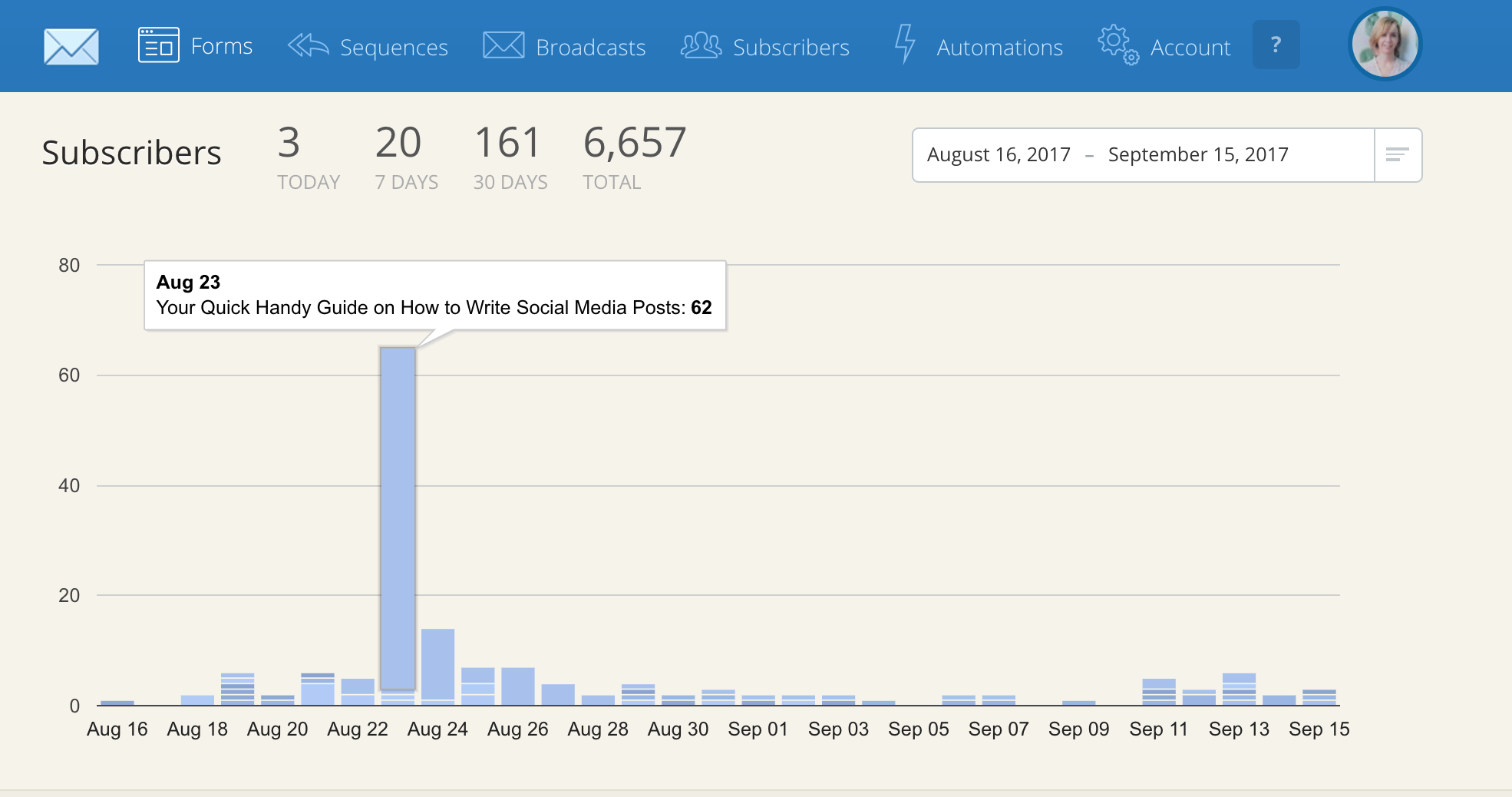
Task: Click the Sequences text link
Action: click(x=394, y=48)
